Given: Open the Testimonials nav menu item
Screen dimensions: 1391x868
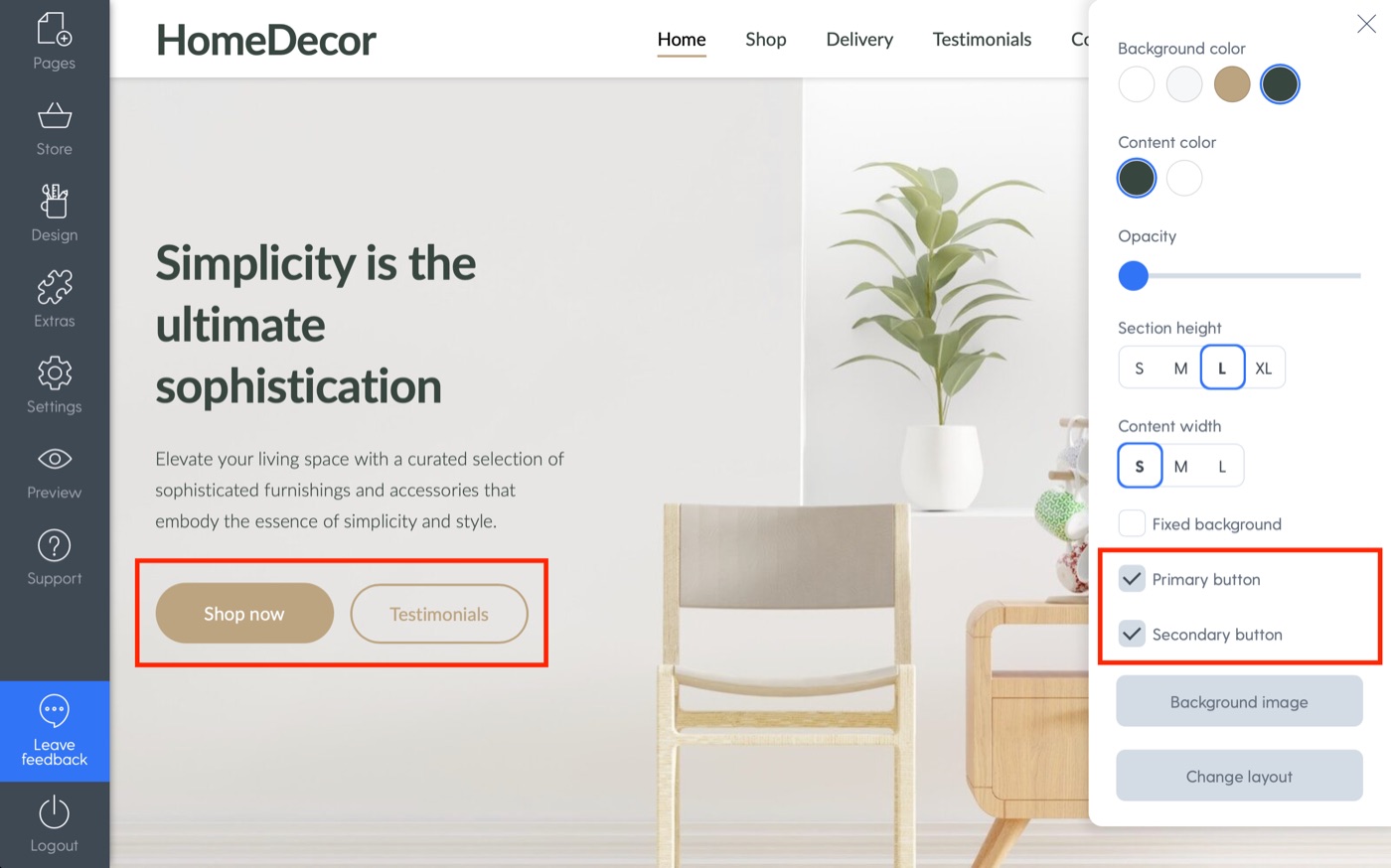Looking at the screenshot, I should coord(982,39).
